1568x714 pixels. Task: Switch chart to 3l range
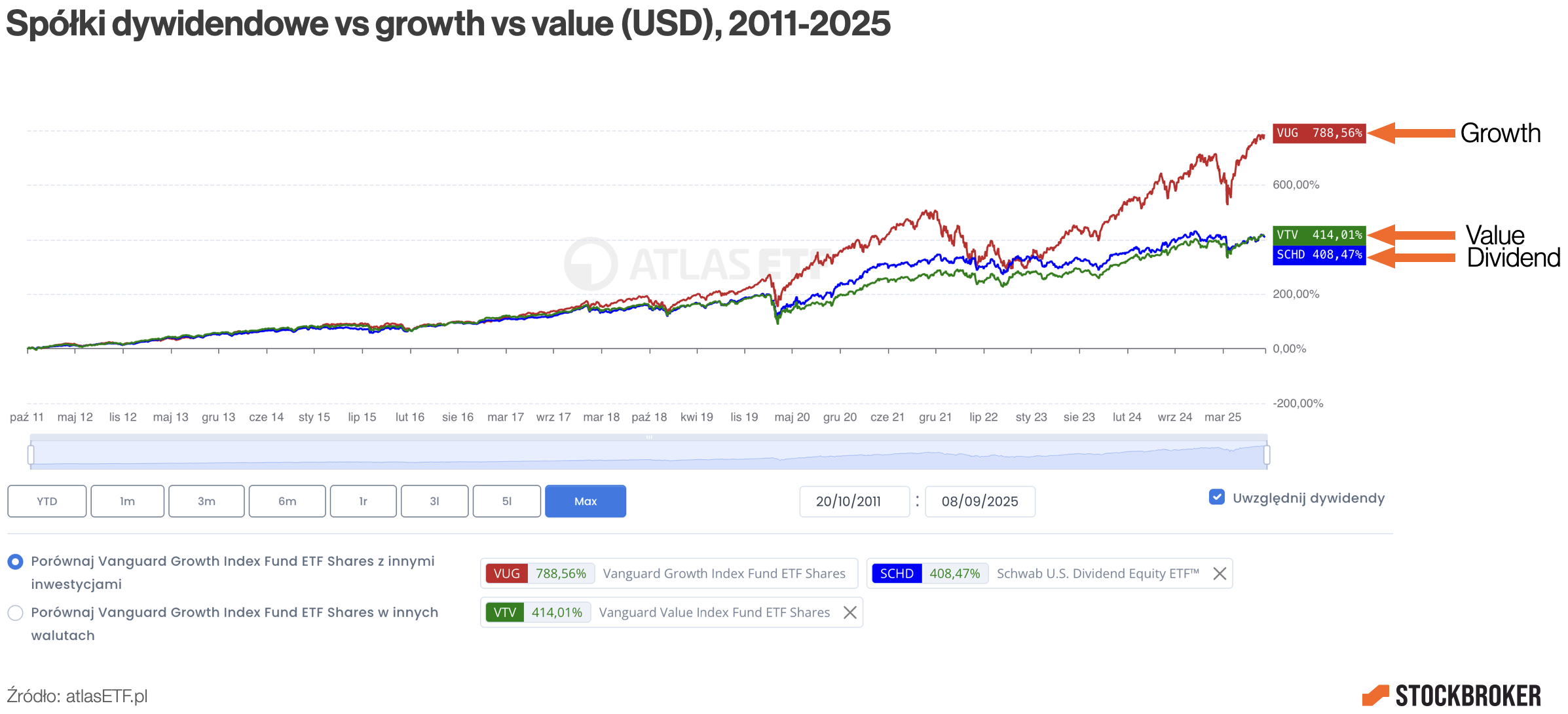click(x=434, y=501)
